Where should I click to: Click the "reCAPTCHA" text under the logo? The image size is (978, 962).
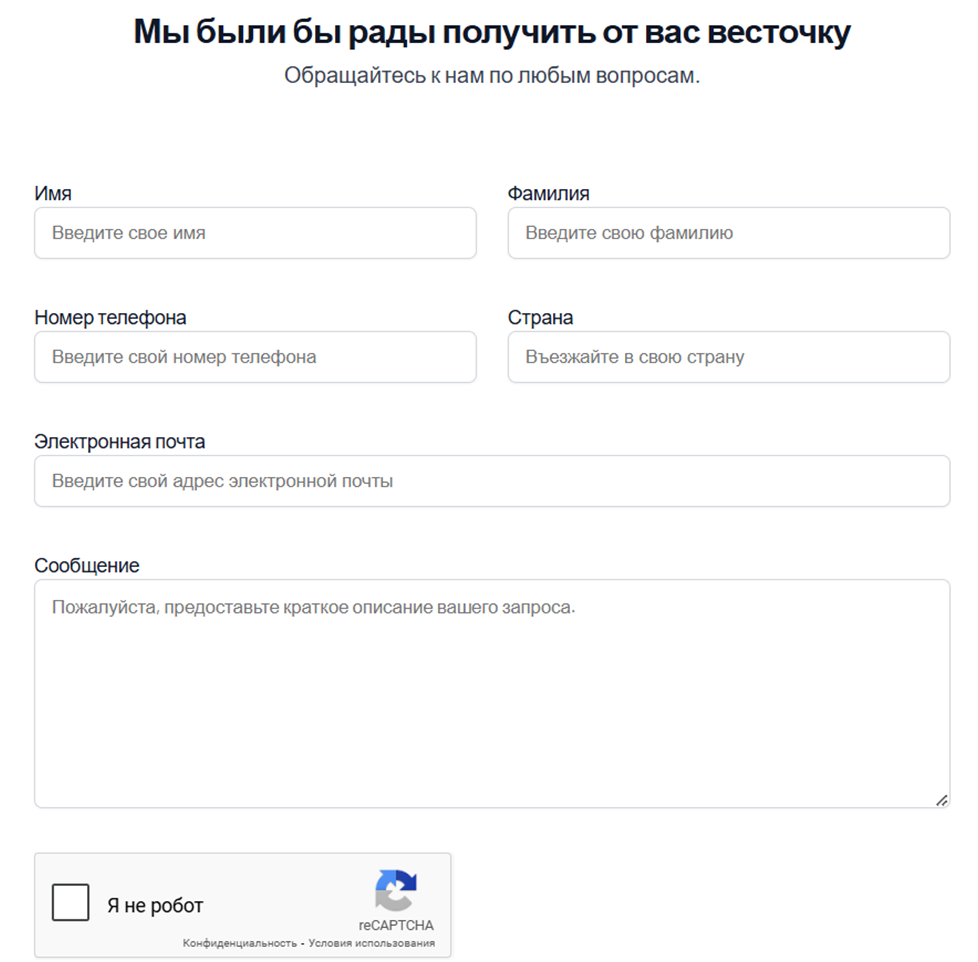click(396, 925)
